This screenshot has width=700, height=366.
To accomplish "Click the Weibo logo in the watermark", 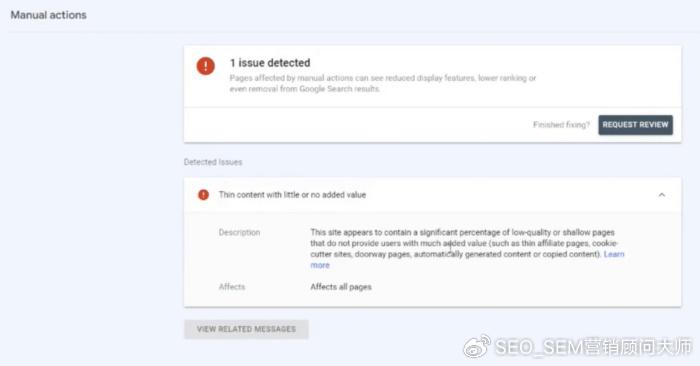I will pos(477,346).
